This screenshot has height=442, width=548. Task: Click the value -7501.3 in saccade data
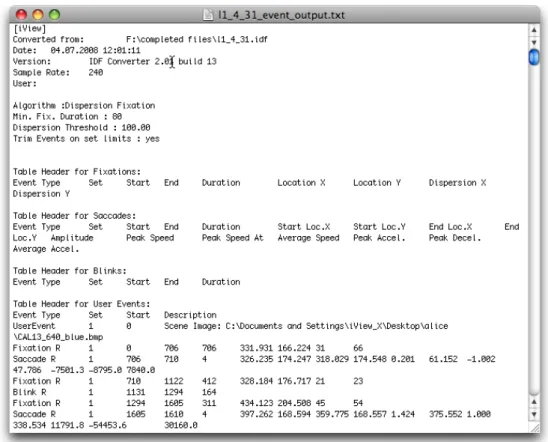pyautogui.click(x=67, y=370)
